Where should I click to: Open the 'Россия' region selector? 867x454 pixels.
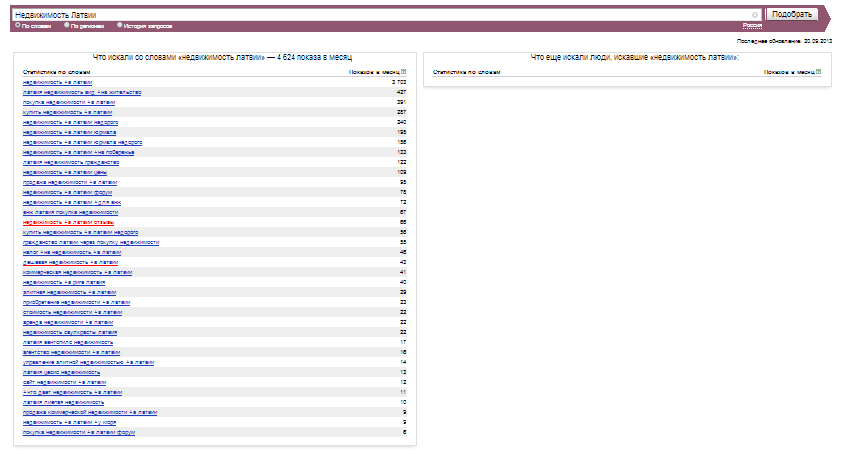pos(752,25)
